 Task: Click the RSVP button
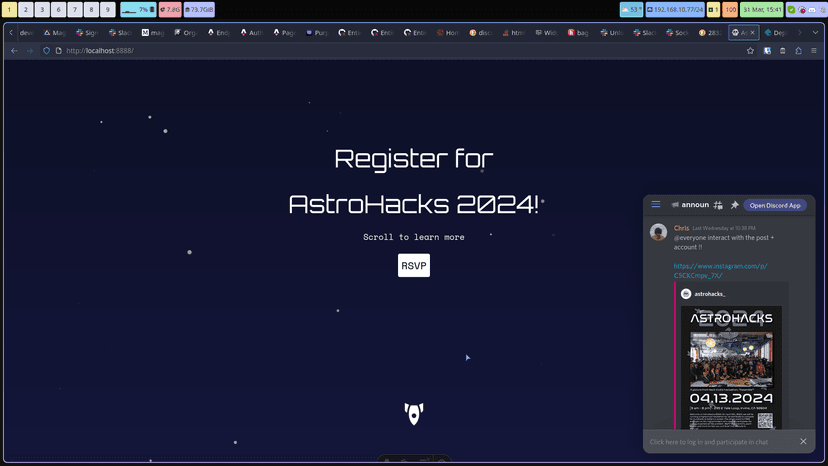pyautogui.click(x=414, y=265)
